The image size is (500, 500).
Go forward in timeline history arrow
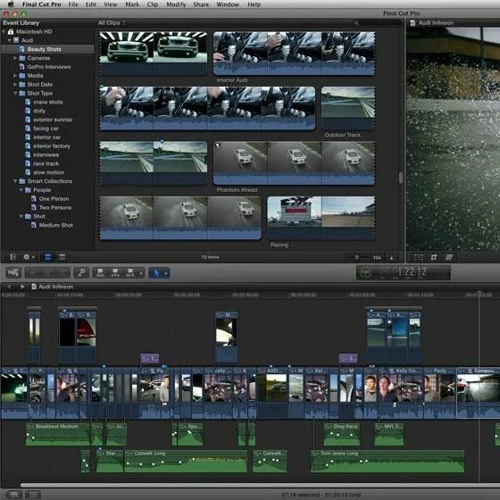click(x=22, y=287)
